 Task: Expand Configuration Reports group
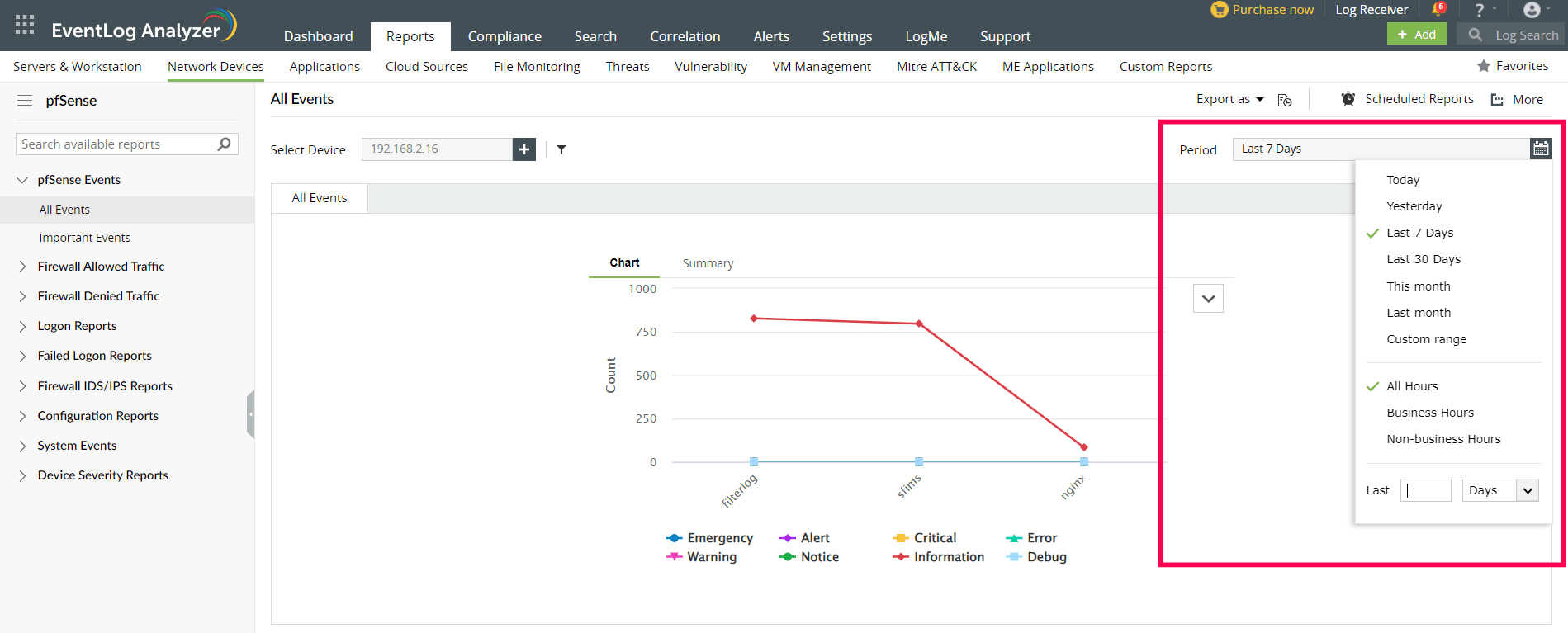click(22, 416)
